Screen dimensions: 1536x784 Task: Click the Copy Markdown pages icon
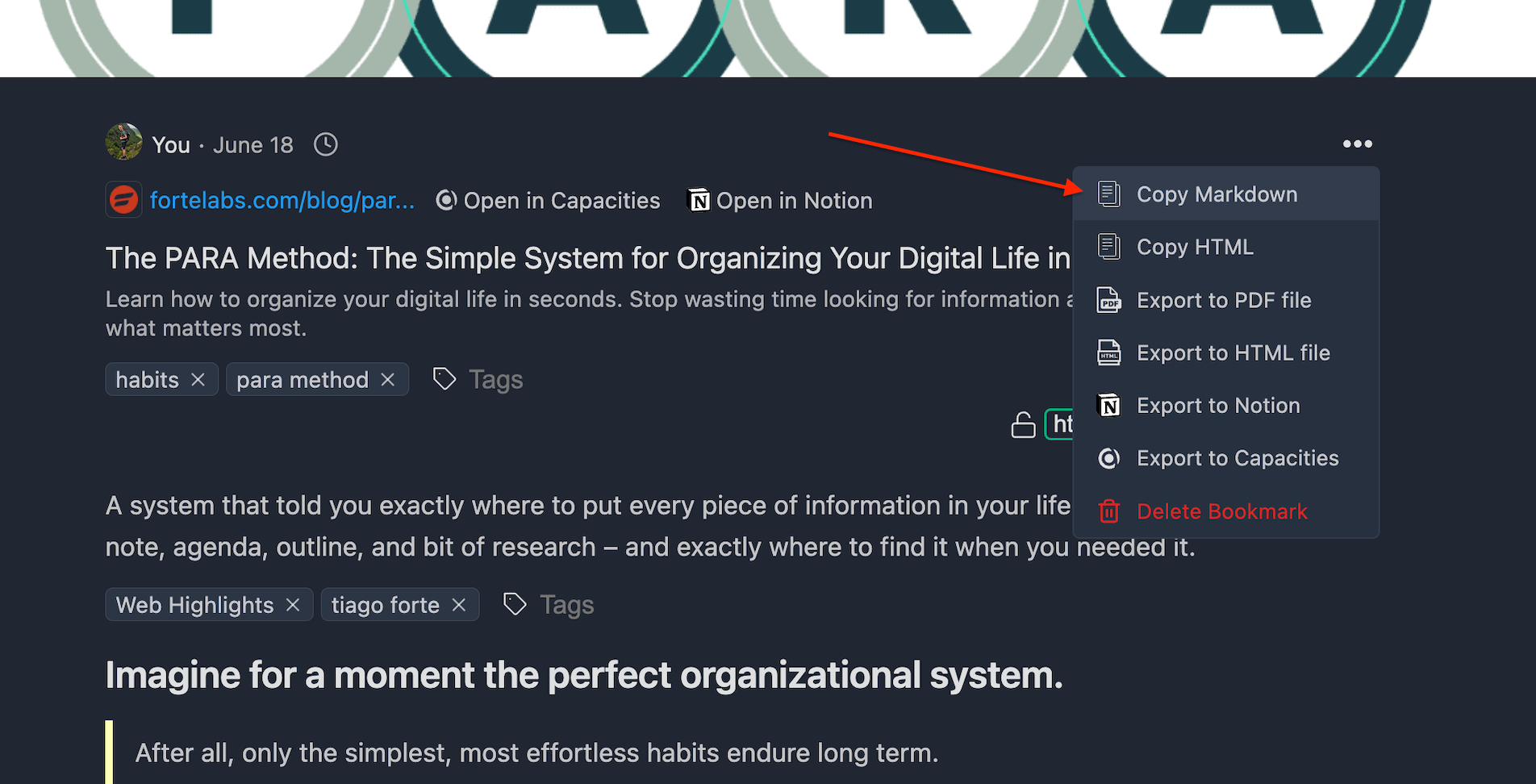coord(1109,194)
